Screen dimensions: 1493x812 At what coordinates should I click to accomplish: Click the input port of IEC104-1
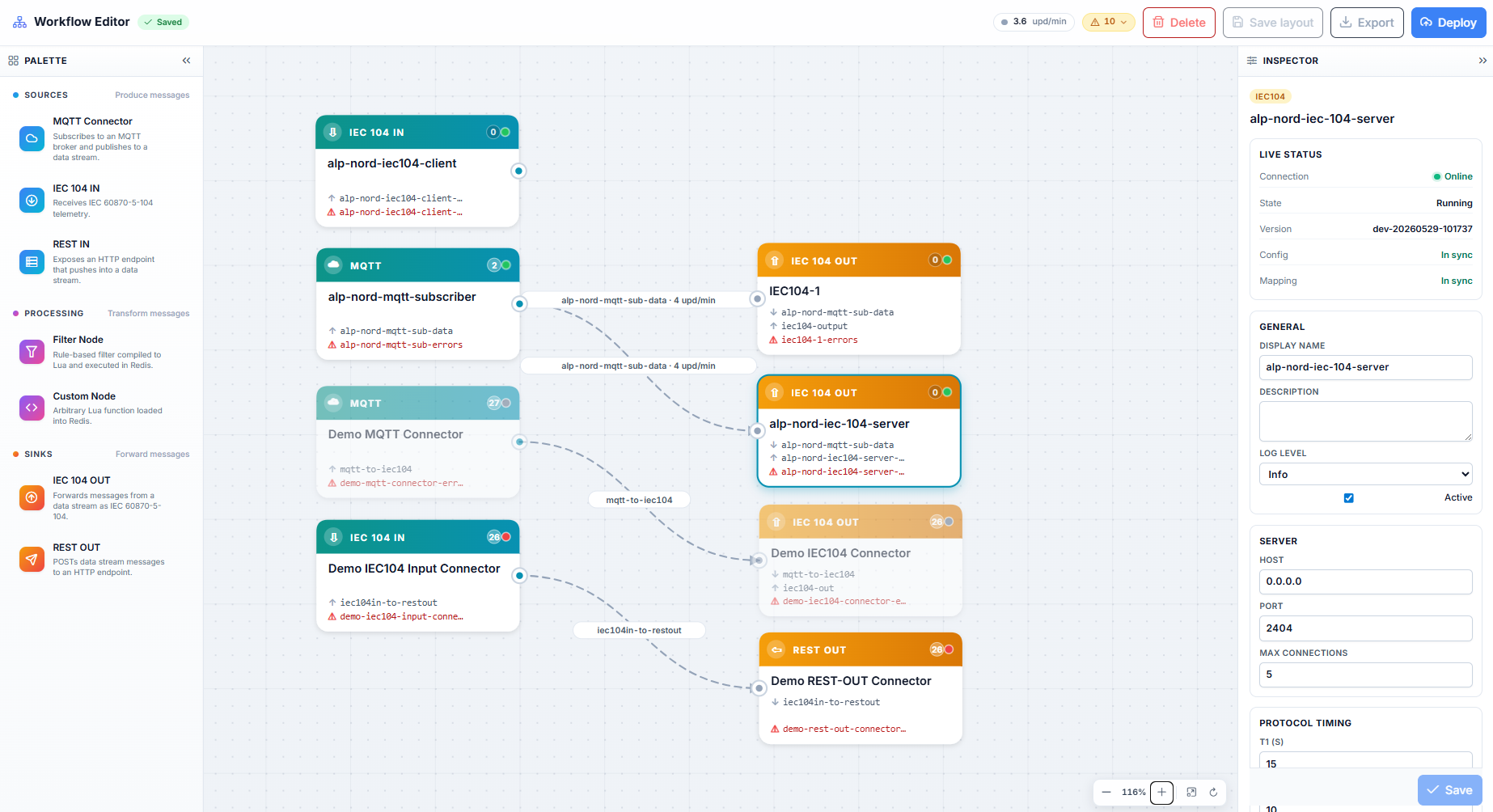757,298
